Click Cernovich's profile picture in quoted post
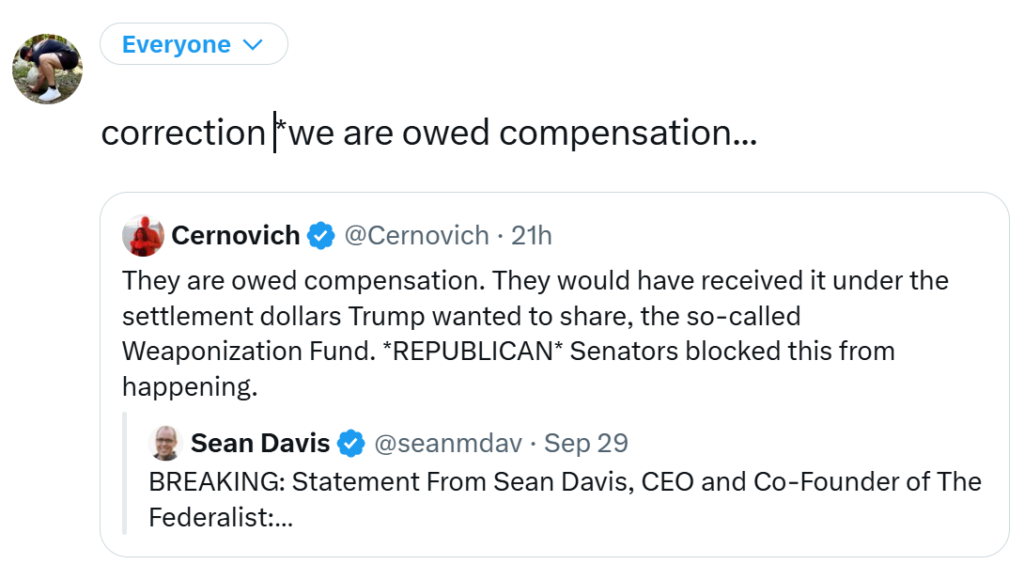1024x580 pixels. (x=143, y=236)
